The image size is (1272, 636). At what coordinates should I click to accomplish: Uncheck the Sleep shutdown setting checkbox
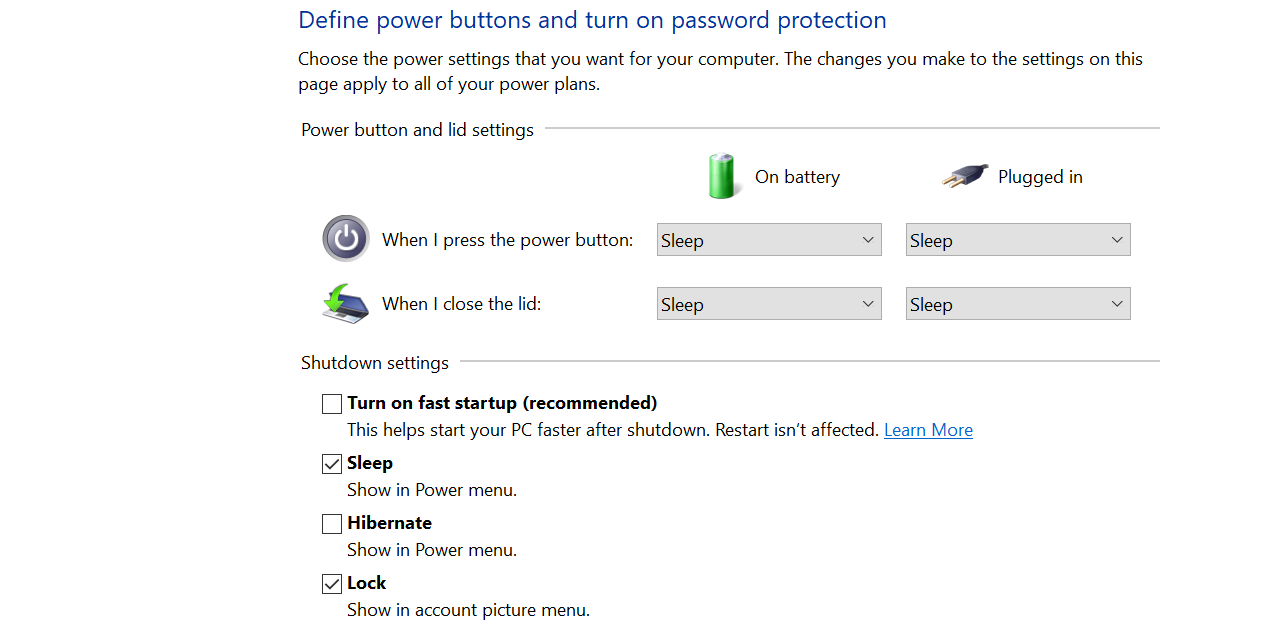332,464
